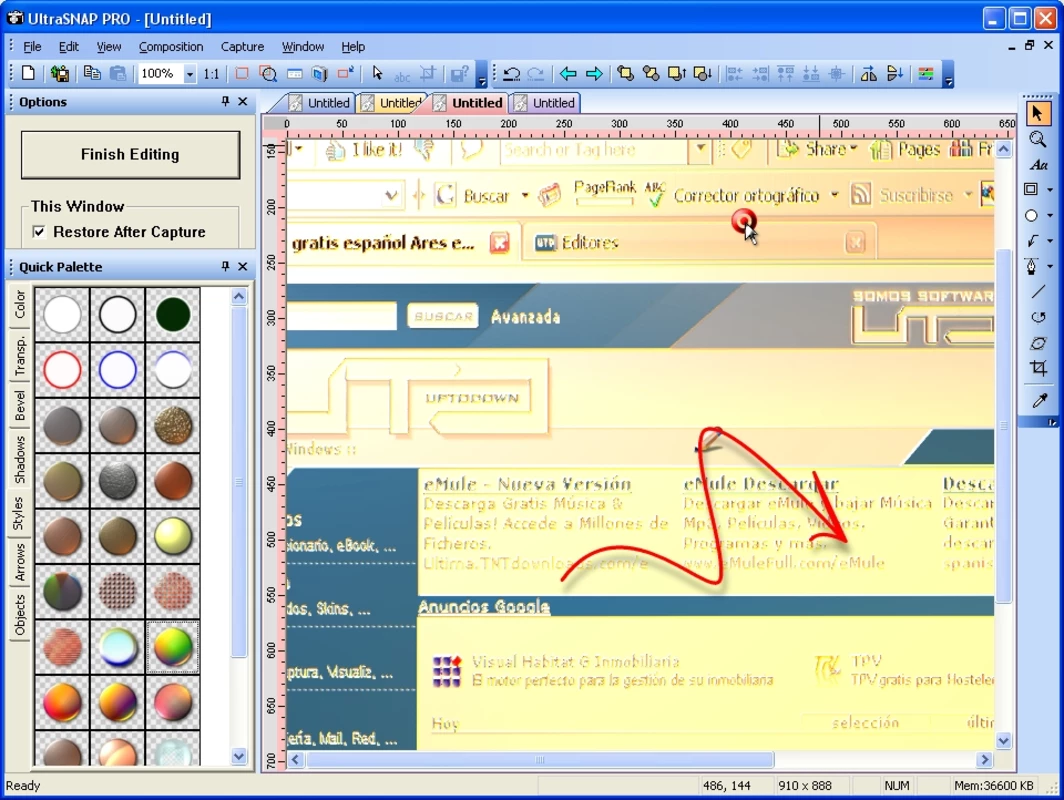
Task: Pick the dark green sphere style
Action: [172, 314]
